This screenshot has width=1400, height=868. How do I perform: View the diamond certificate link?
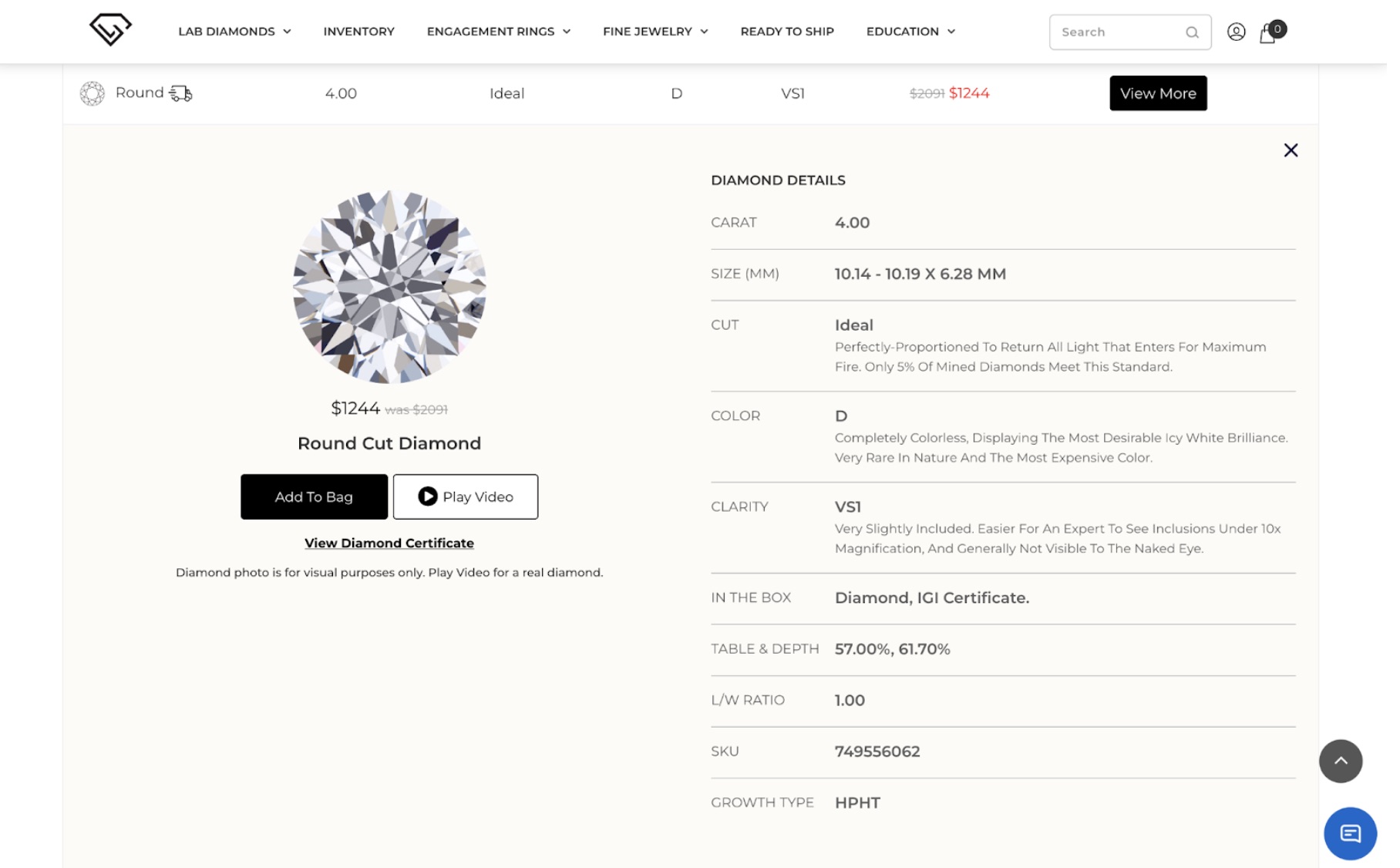coord(389,543)
